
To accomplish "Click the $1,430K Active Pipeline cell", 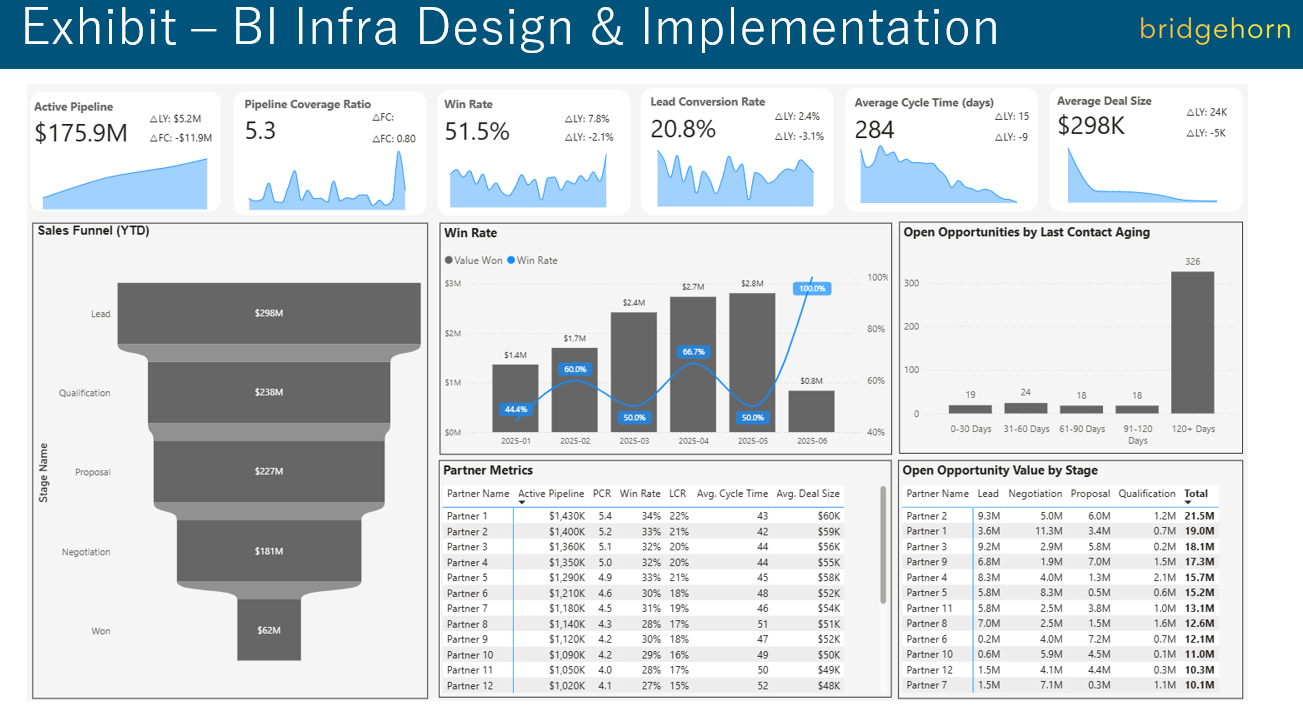I will [565, 516].
